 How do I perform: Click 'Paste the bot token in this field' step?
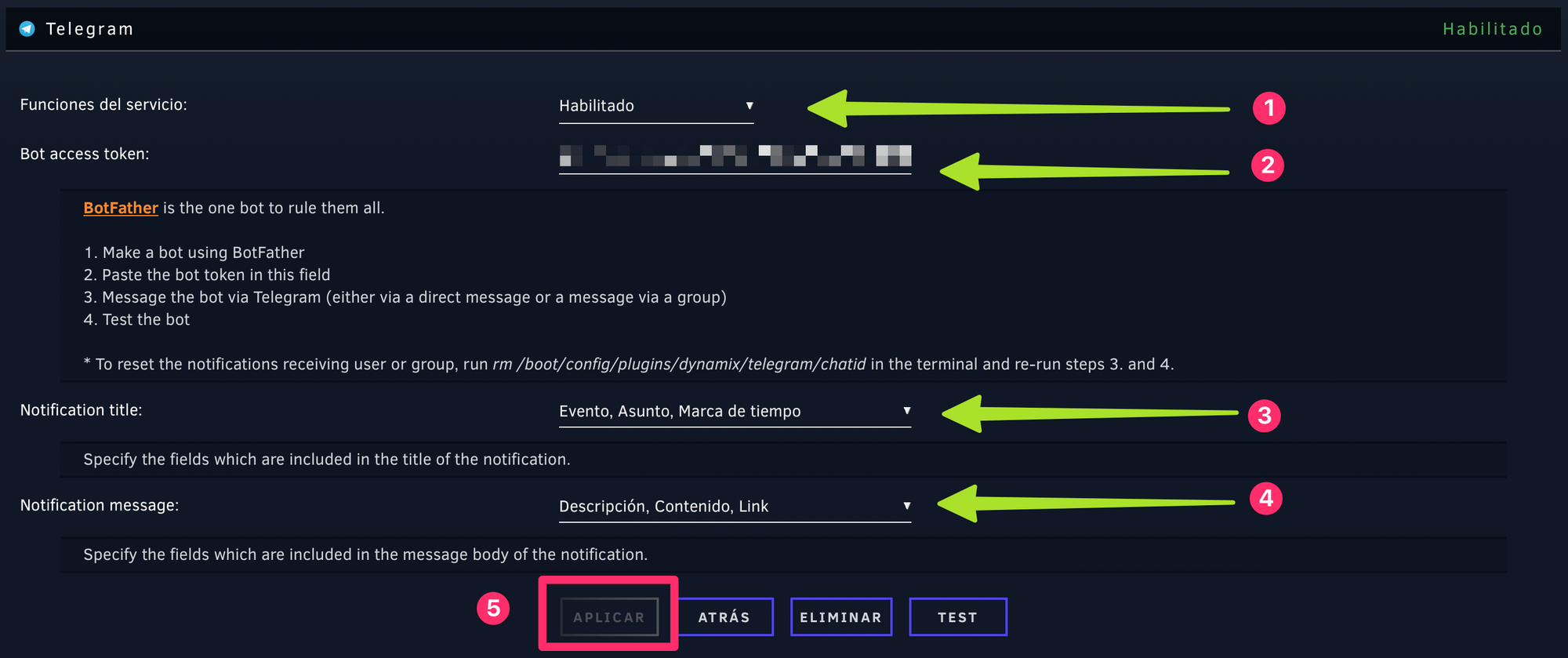[207, 274]
